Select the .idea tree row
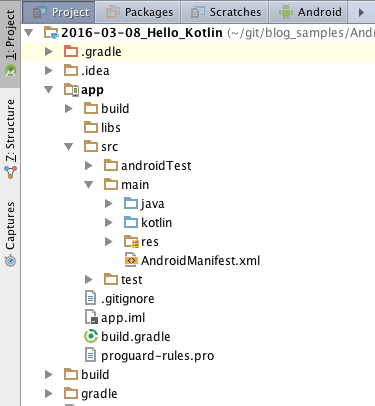The image size is (375, 406). [x=198, y=71]
